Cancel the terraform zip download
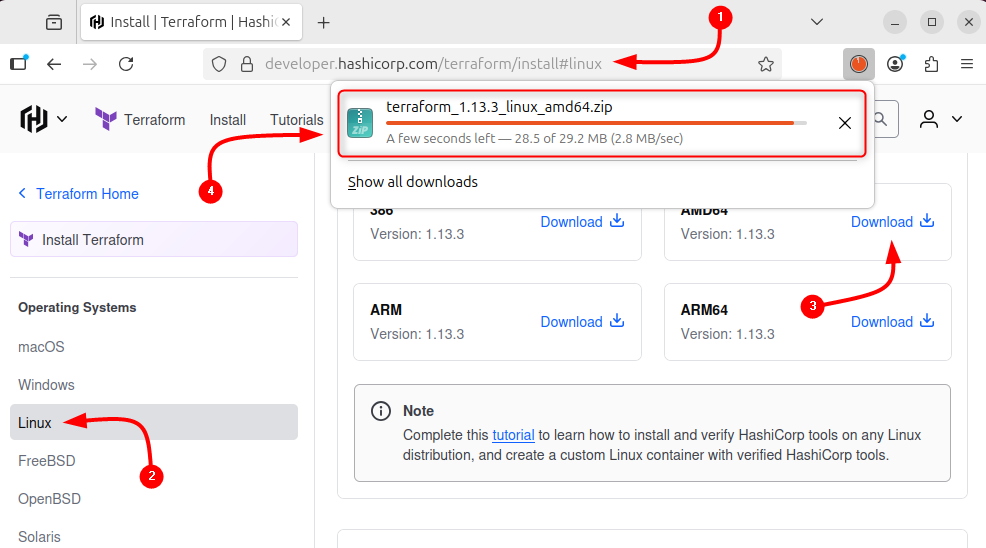 tap(845, 123)
